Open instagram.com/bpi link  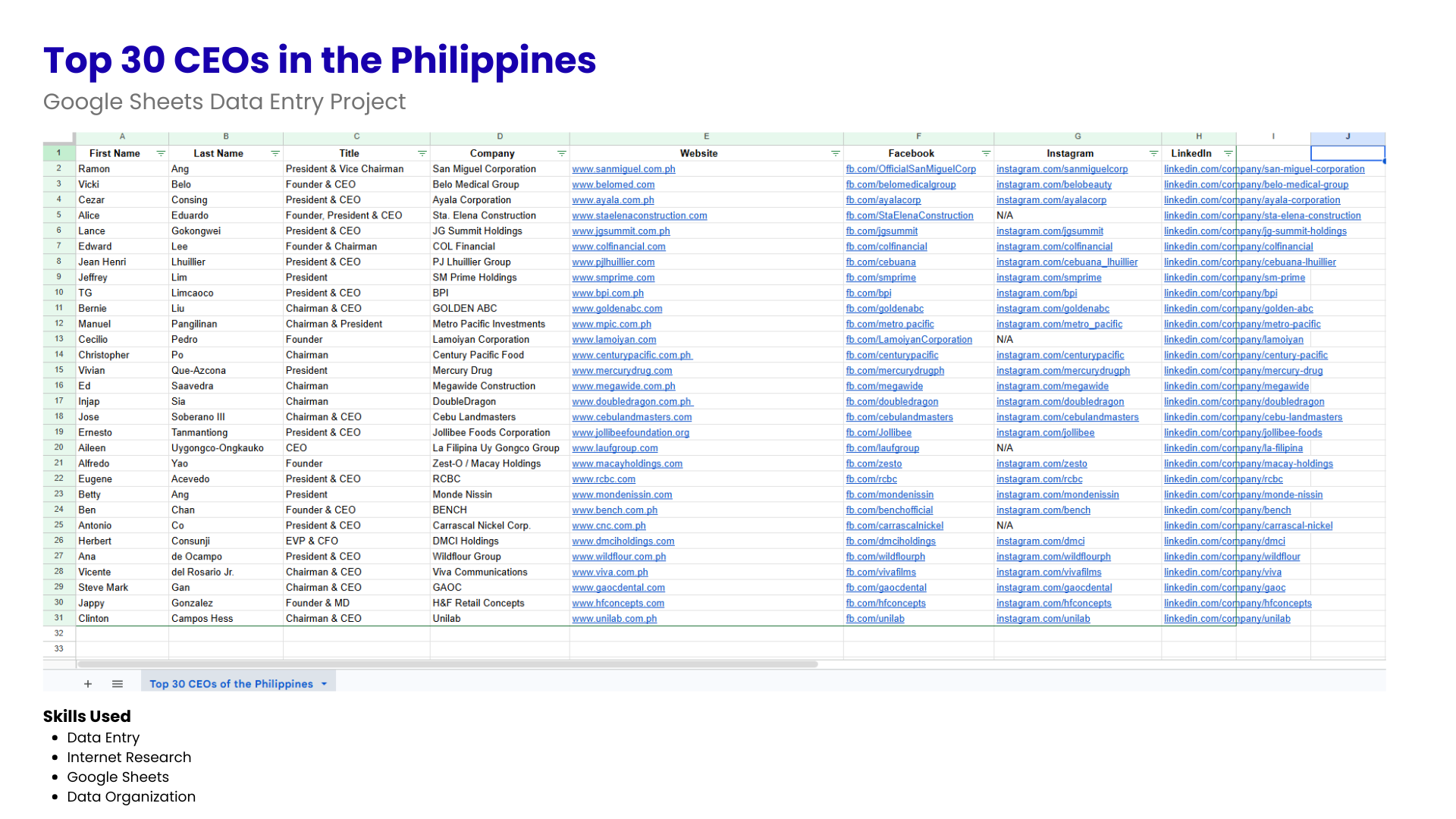pyautogui.click(x=1037, y=293)
